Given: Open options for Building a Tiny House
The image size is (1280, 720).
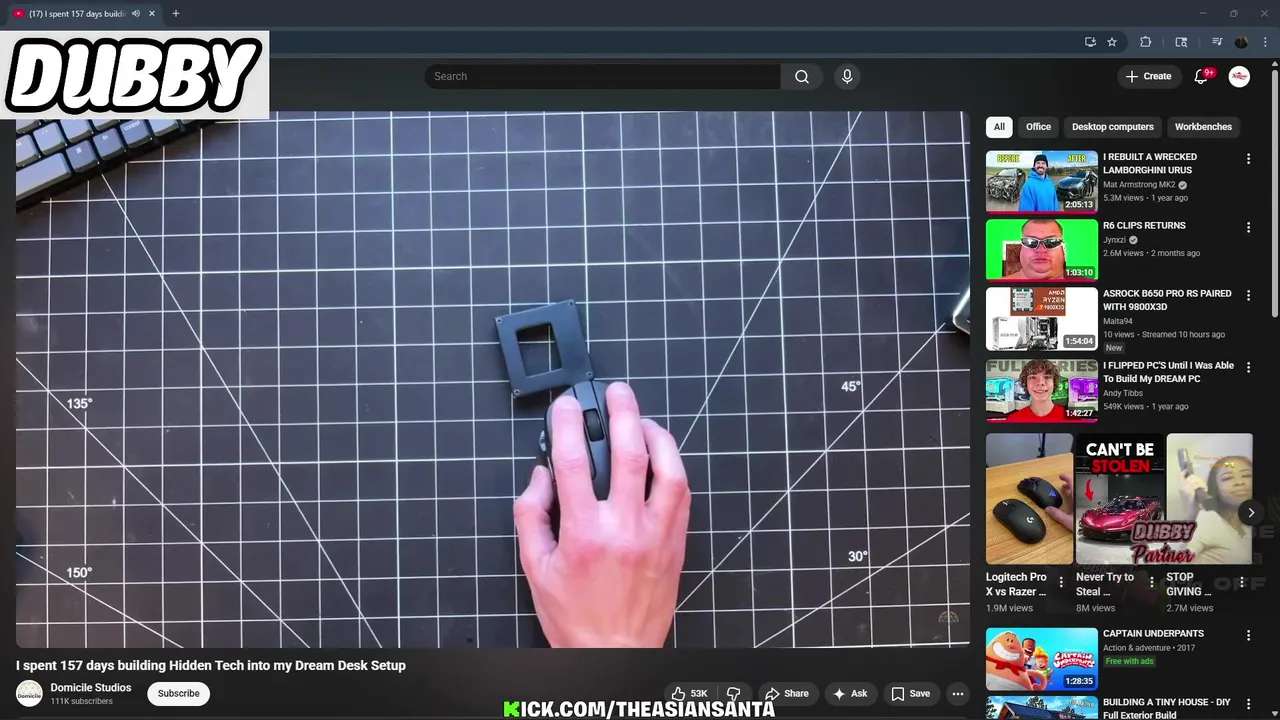Looking at the screenshot, I should [x=1248, y=704].
